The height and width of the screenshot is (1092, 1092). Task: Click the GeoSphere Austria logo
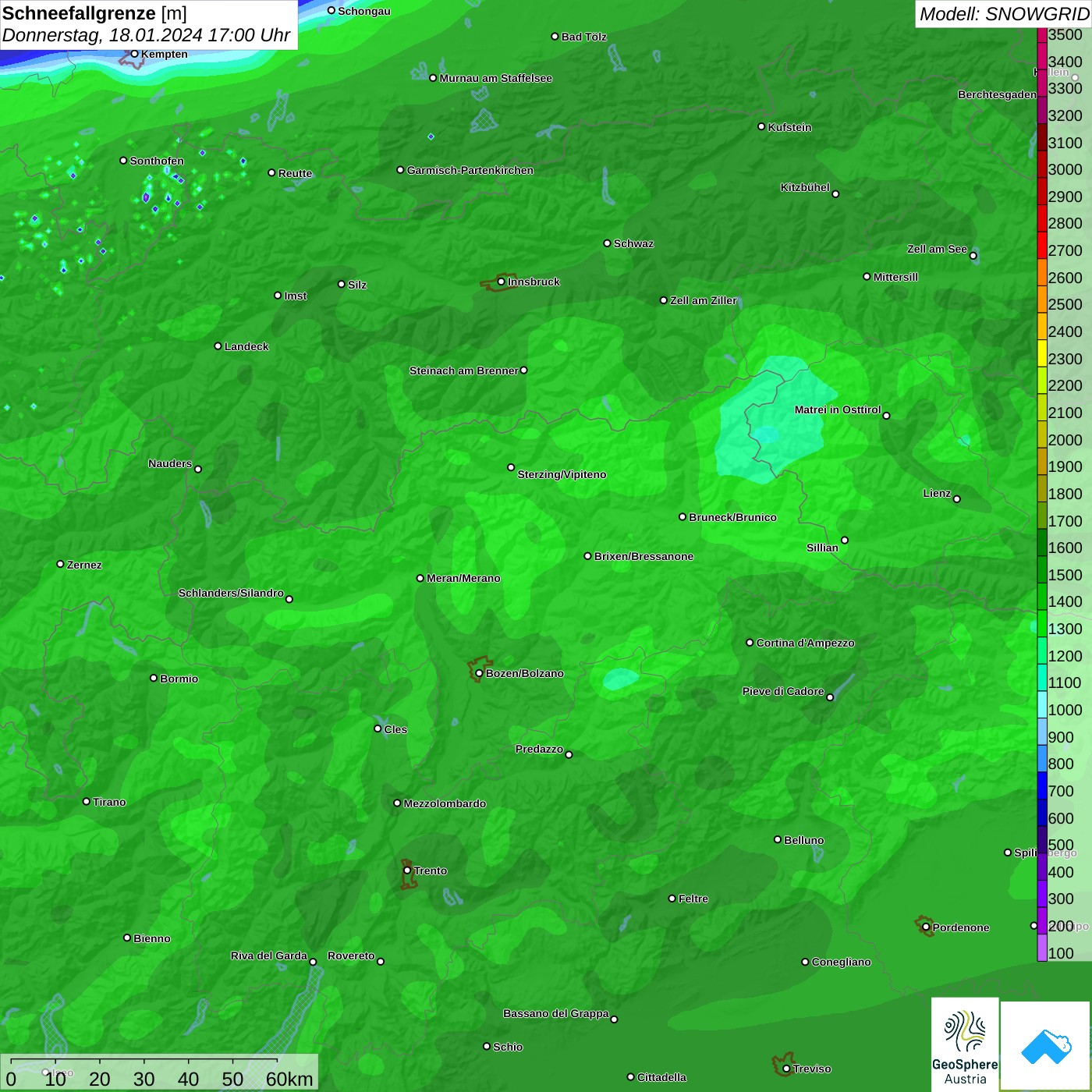coord(965,1044)
